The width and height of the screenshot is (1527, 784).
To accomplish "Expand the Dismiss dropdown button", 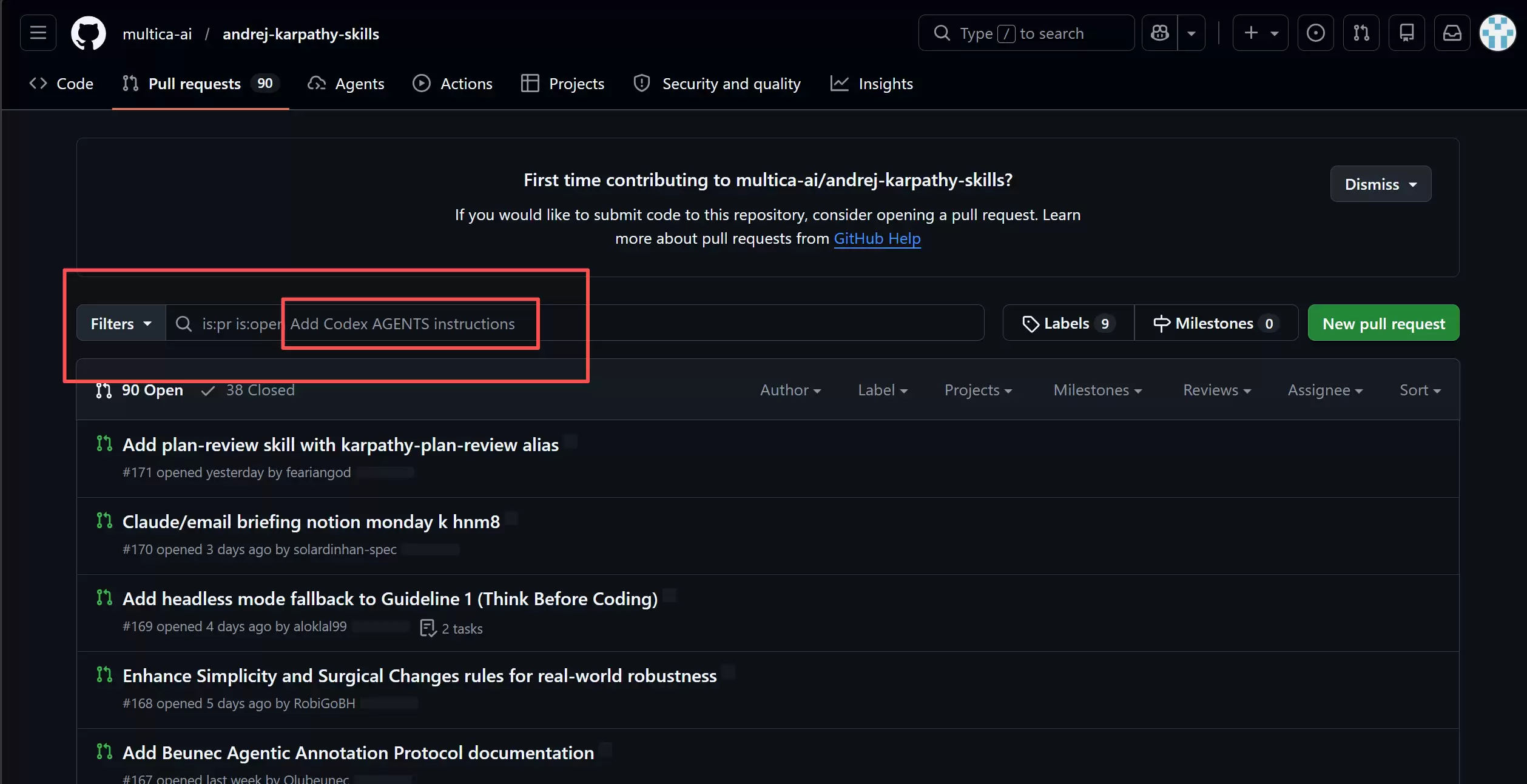I will tap(1381, 184).
